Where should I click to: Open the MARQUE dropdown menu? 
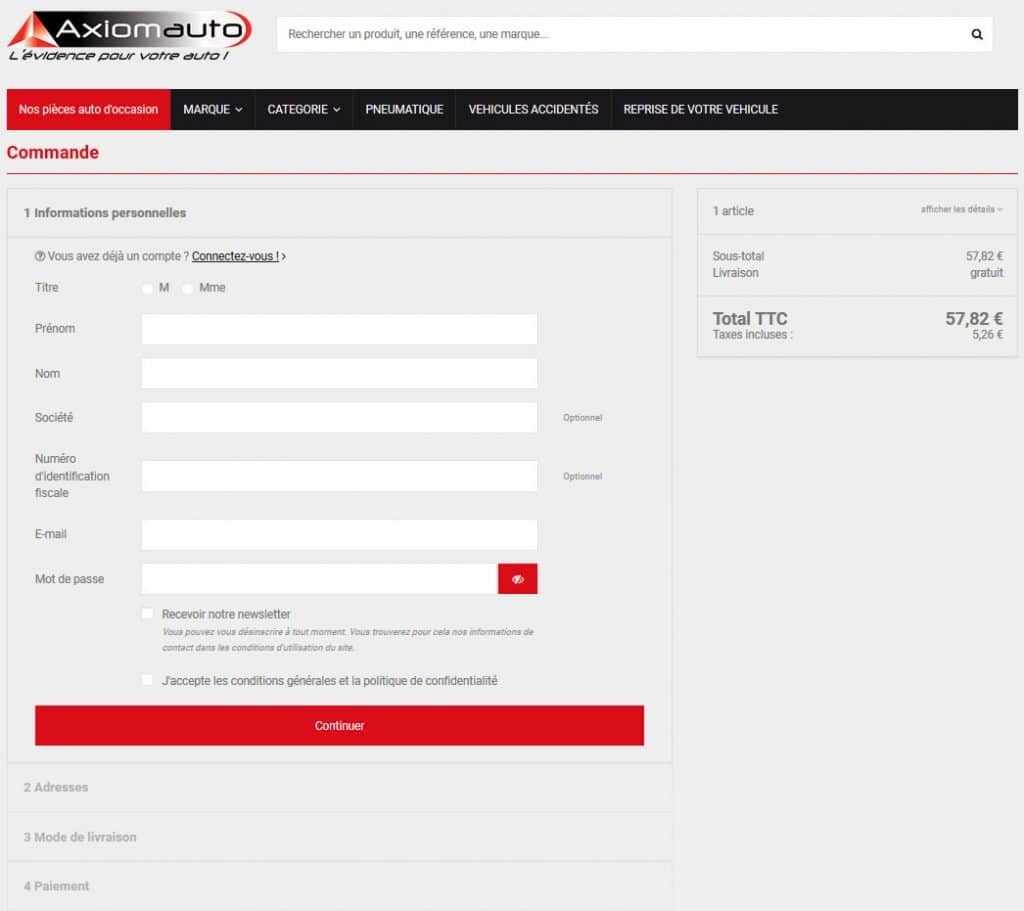[x=212, y=109]
